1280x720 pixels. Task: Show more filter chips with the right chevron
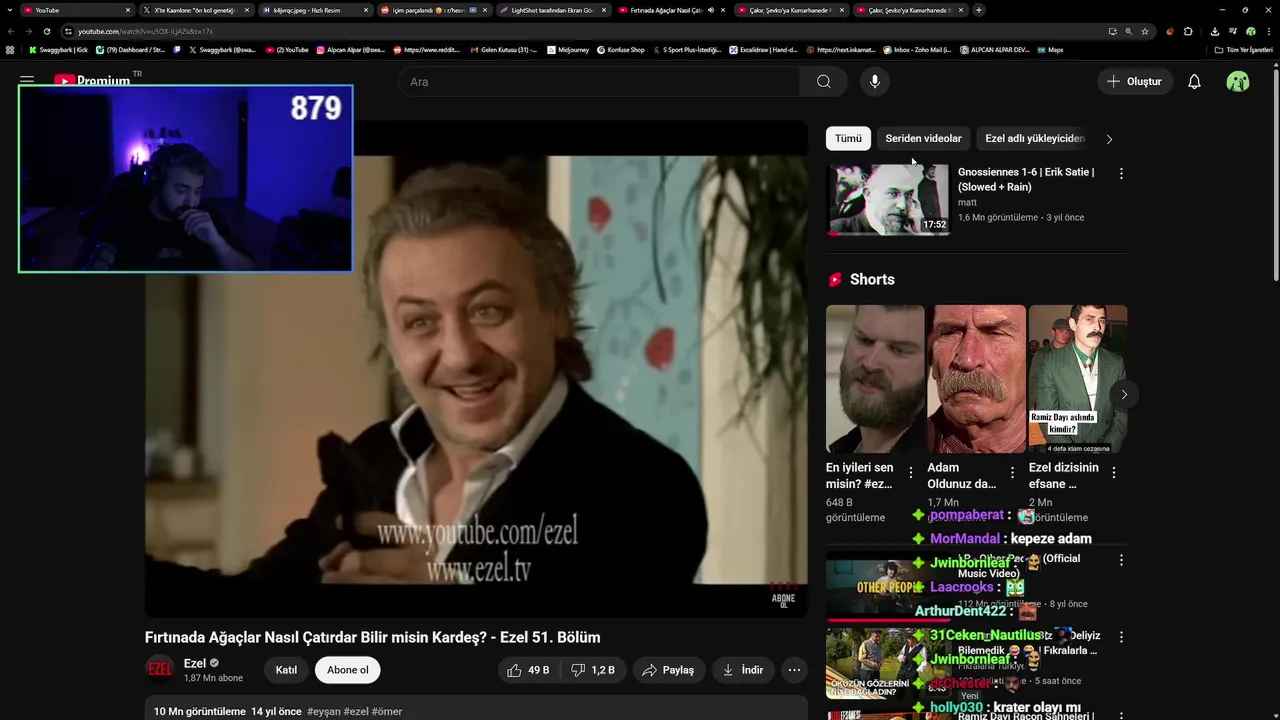[1109, 139]
